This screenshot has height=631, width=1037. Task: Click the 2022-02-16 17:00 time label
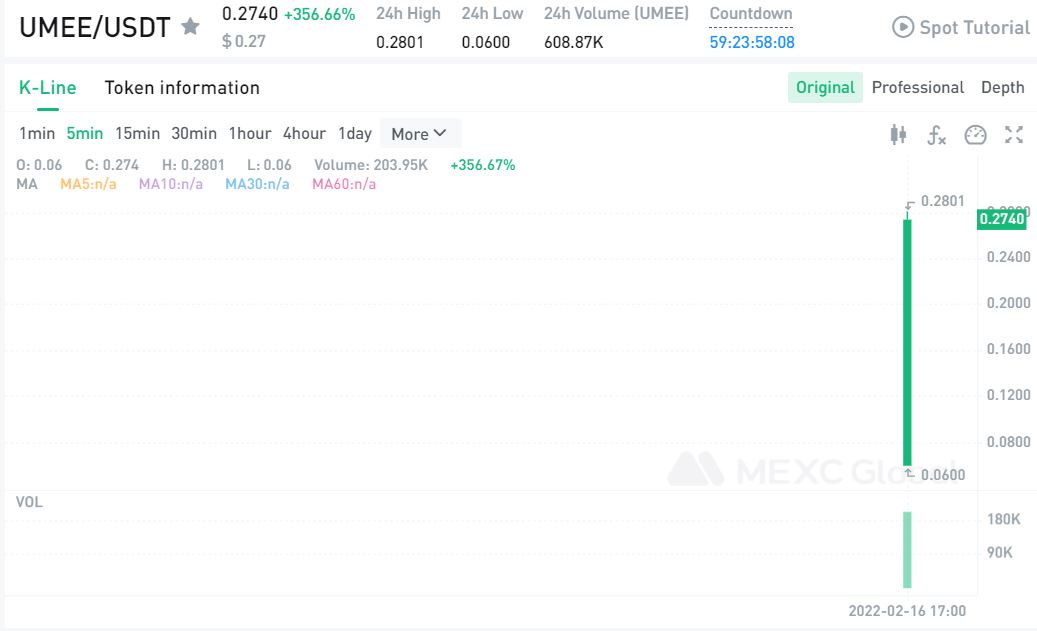[907, 610]
